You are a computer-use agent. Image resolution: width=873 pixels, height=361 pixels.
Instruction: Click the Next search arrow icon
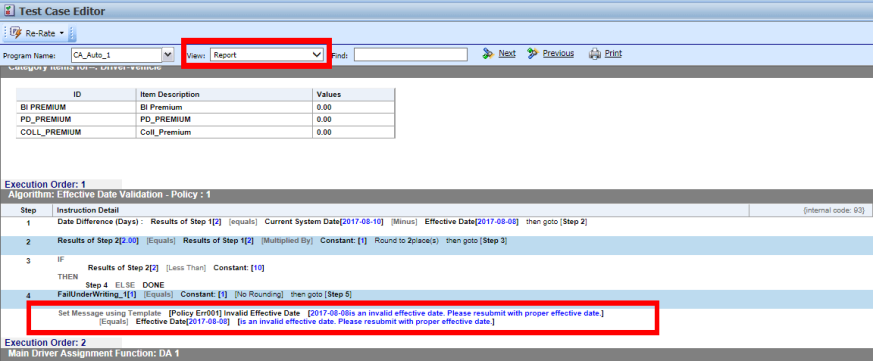pos(488,53)
